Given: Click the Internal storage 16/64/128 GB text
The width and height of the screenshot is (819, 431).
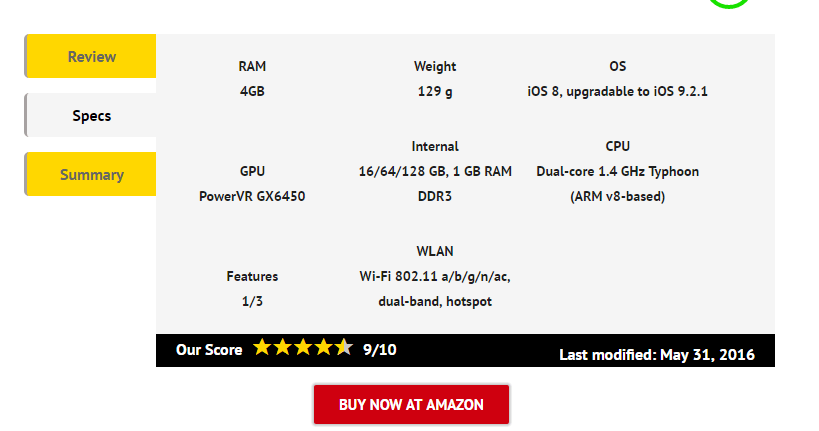Looking at the screenshot, I should click(435, 172).
